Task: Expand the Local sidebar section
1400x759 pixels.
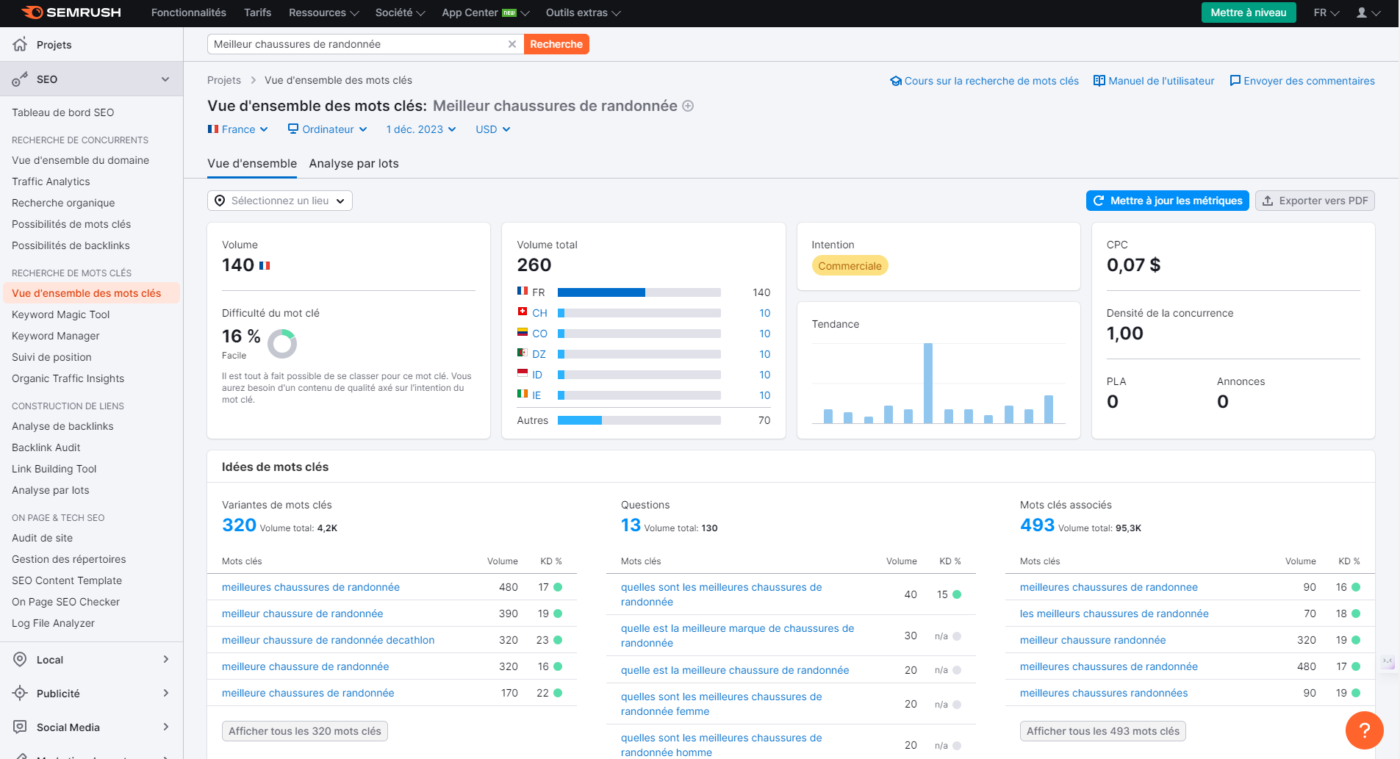Action: pos(166,659)
